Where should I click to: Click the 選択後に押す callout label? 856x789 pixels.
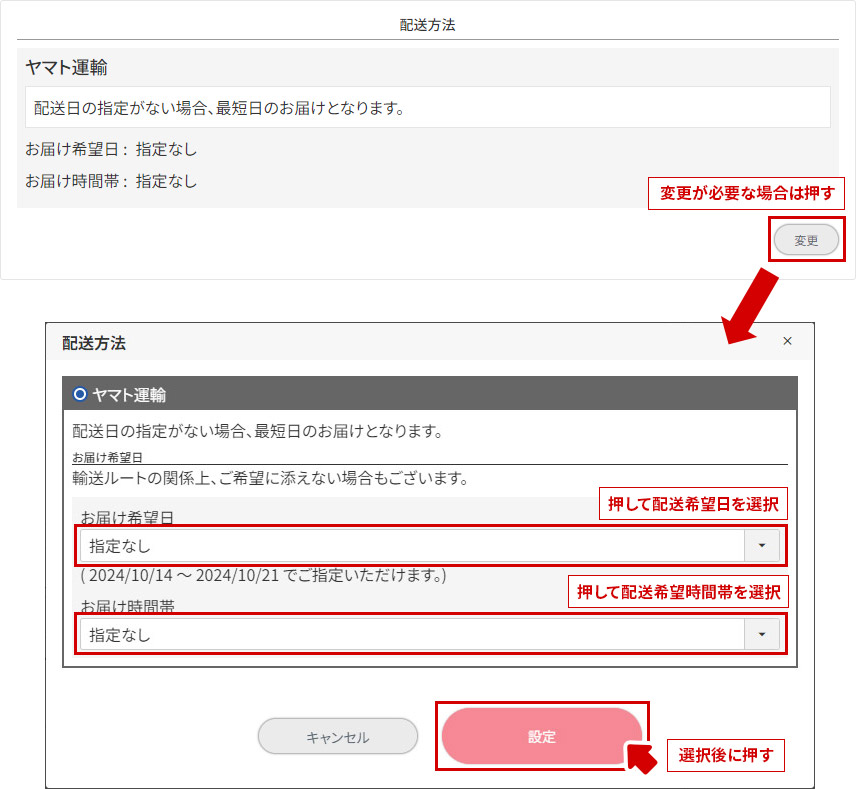point(725,755)
